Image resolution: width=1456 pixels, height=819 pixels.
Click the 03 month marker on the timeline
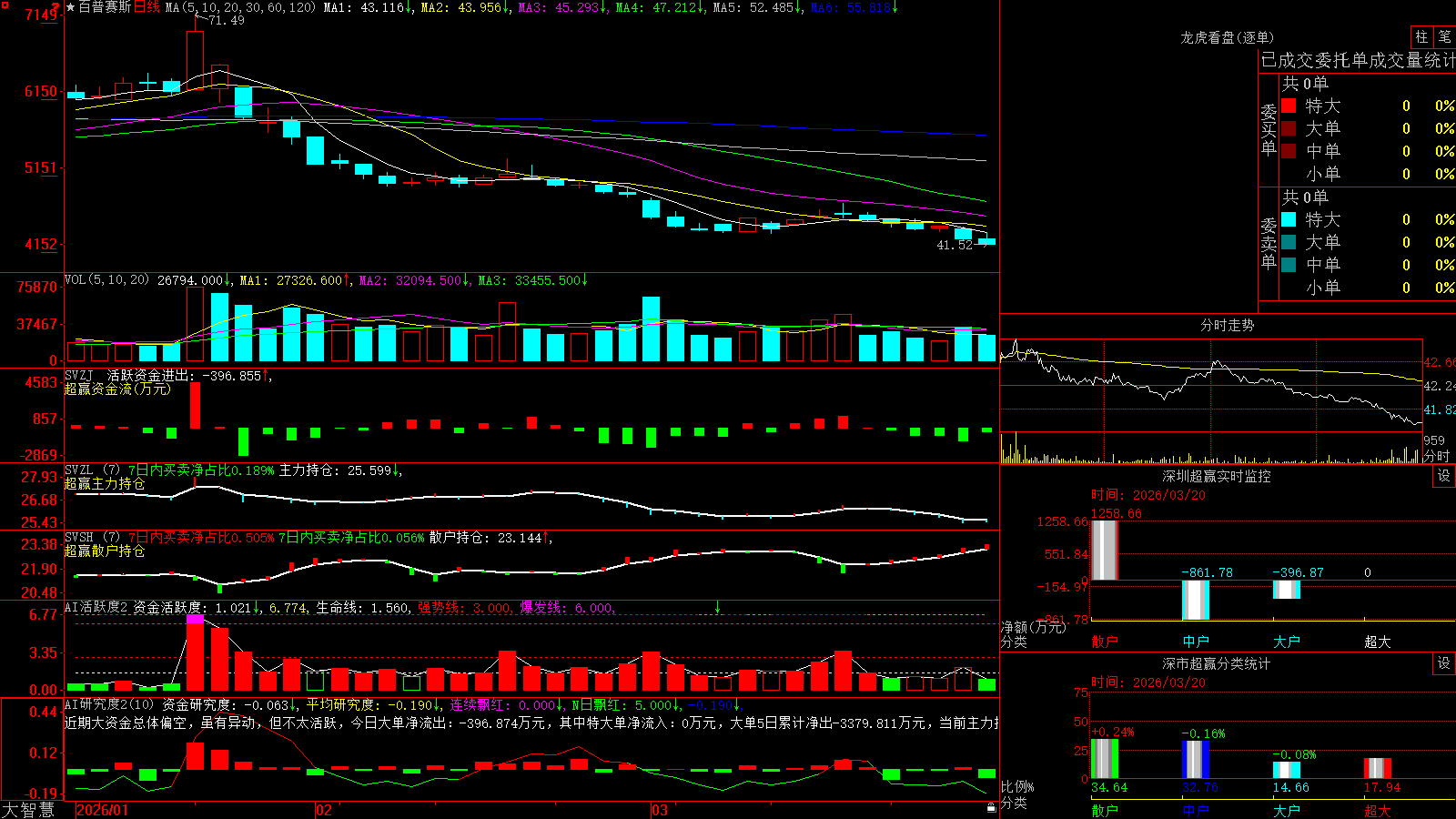(x=660, y=810)
